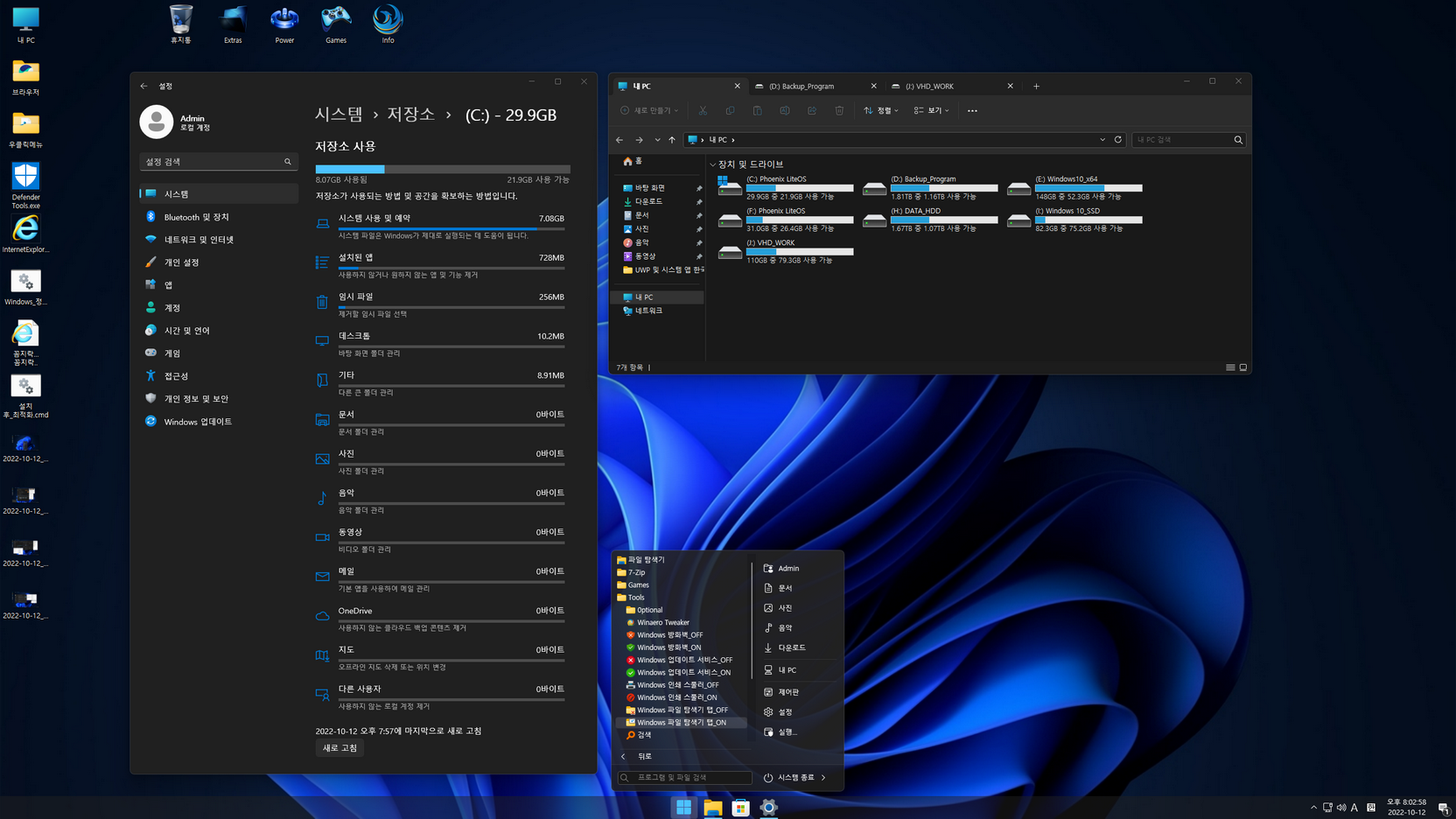Select Bluetooth 및 장치 in Settings sidebar
The width and height of the screenshot is (1456, 819).
[x=218, y=217]
